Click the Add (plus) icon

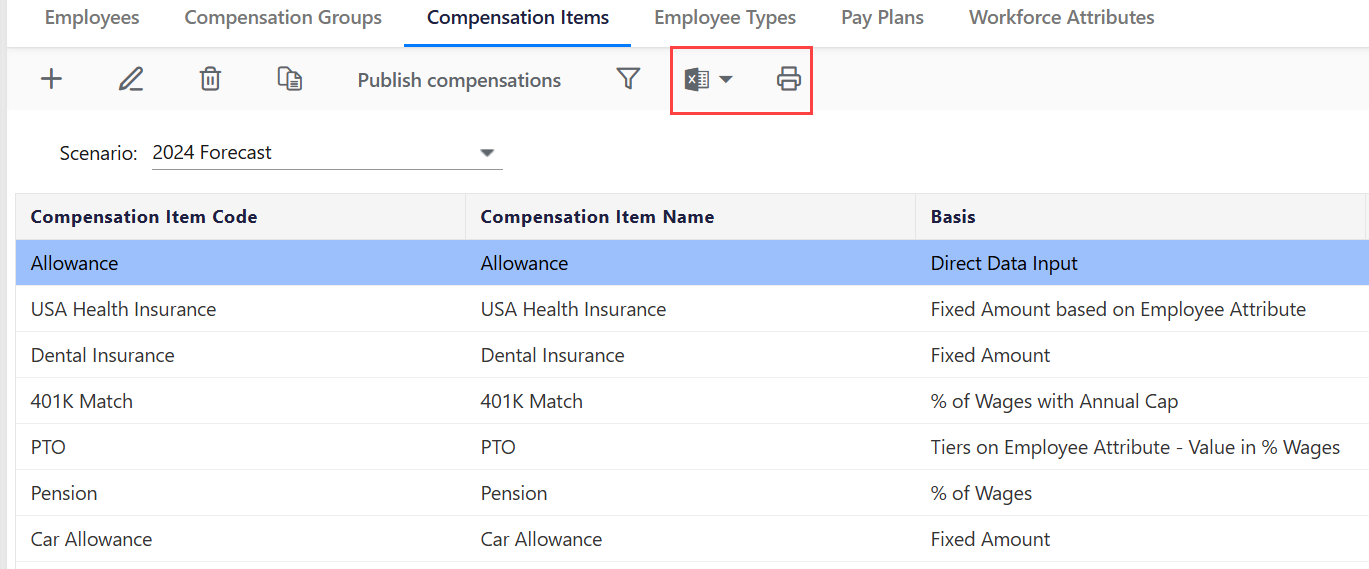click(51, 79)
